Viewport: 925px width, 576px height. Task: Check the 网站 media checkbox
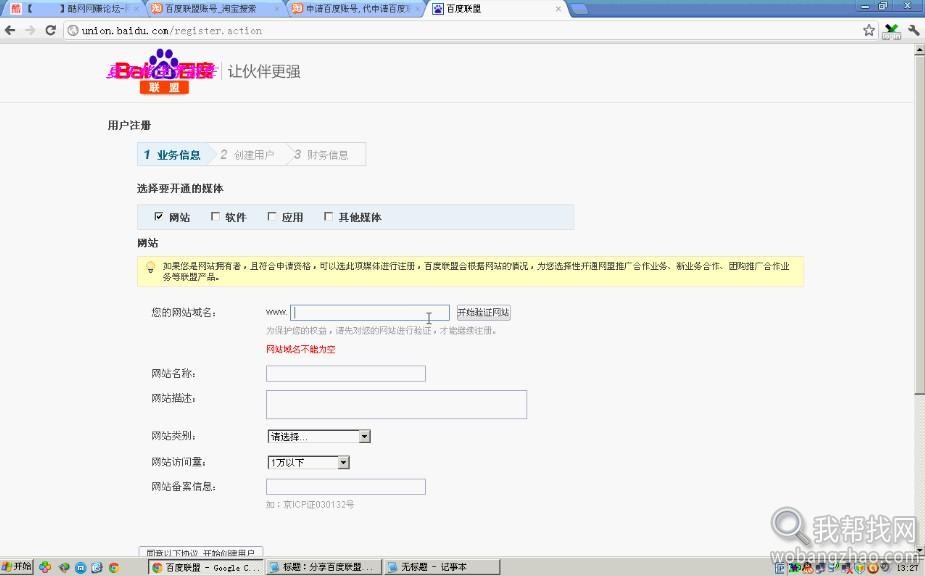(158, 217)
